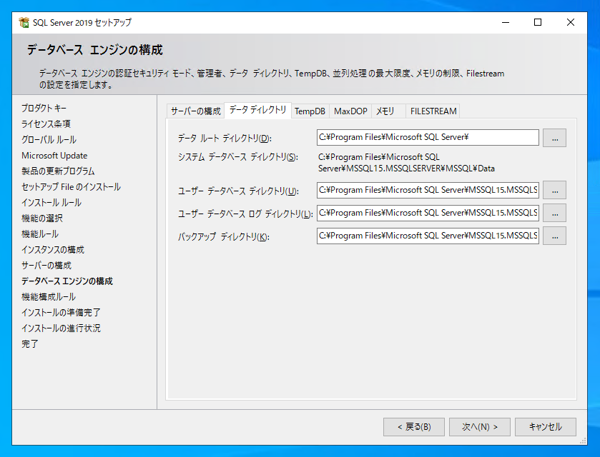The width and height of the screenshot is (600, 457).
Task: Open the TempDB tab
Action: 310,111
